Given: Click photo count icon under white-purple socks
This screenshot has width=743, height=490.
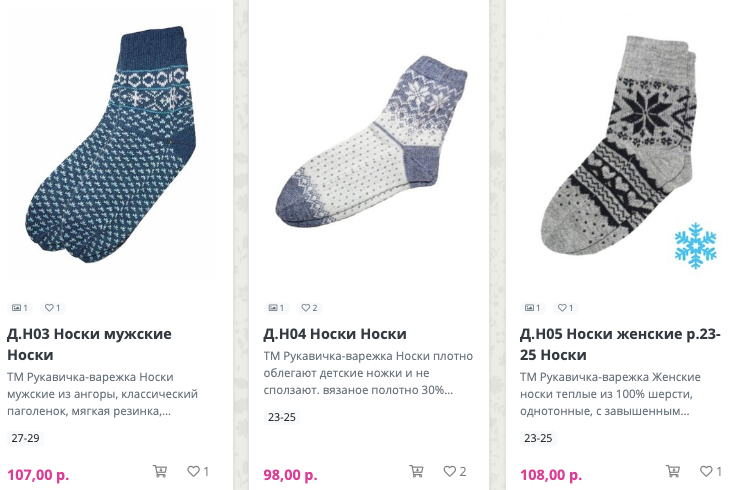Looking at the screenshot, I should coord(276,308).
